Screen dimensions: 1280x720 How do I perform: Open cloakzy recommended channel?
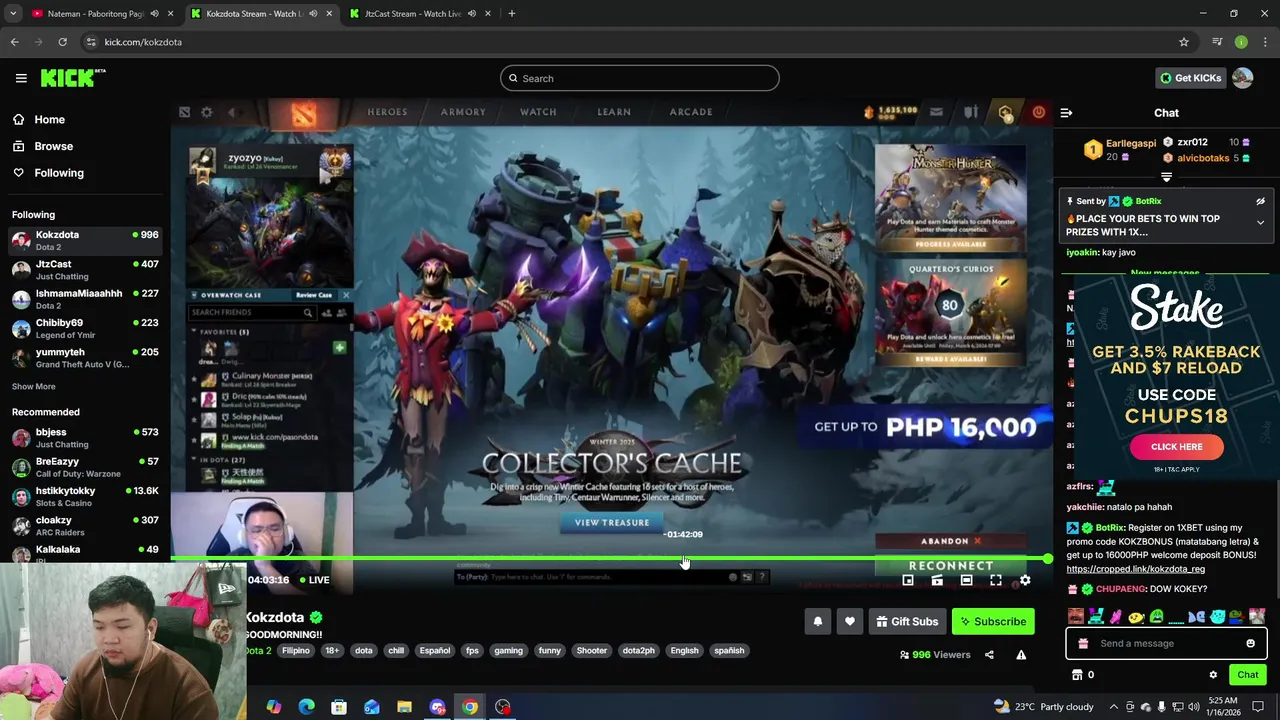(x=85, y=526)
